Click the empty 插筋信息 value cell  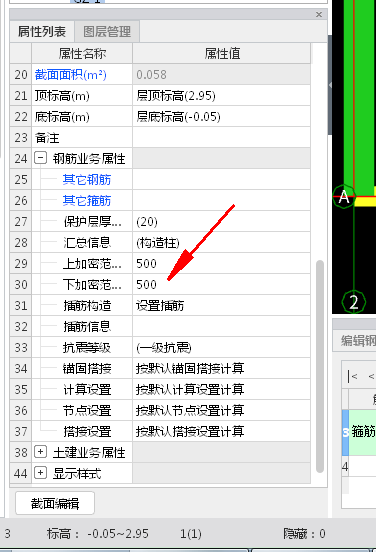(221, 326)
